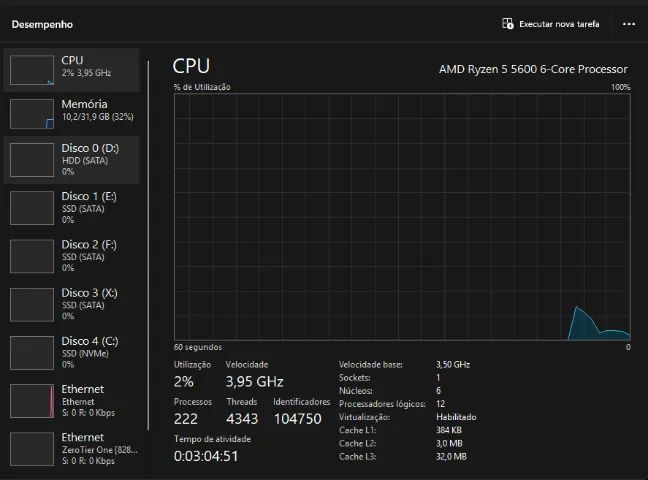This screenshot has height=480, width=648.
Task: Click the Sockets label
Action: [x=355, y=377]
